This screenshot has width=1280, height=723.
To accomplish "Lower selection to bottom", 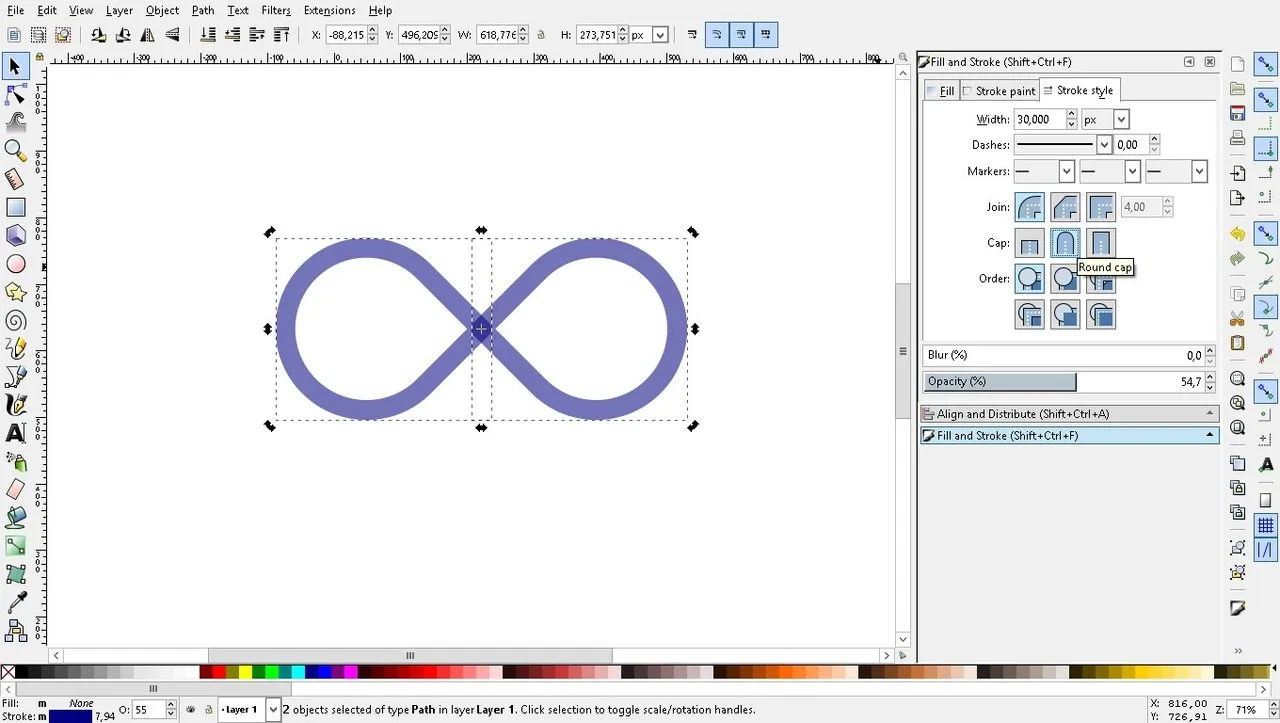I will click(x=208, y=35).
